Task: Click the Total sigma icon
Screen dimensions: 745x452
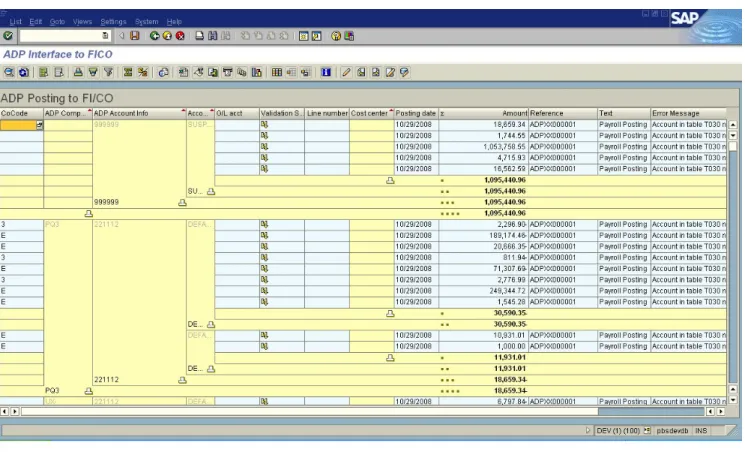Action: point(128,72)
